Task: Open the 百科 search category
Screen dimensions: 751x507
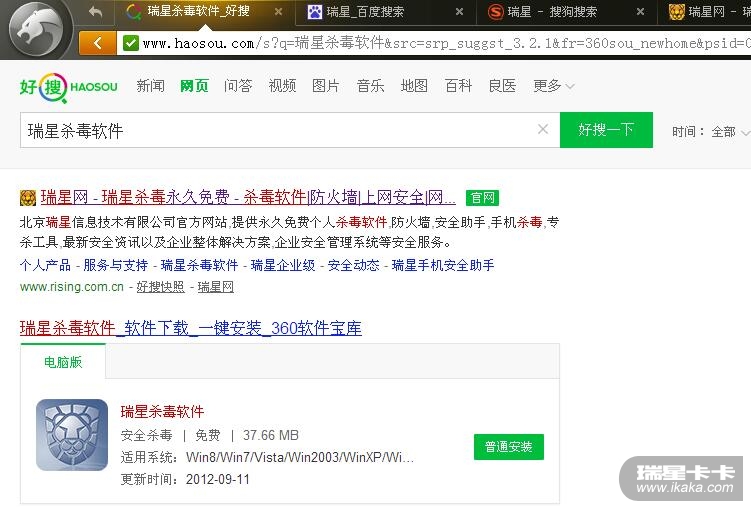Action: (458, 86)
